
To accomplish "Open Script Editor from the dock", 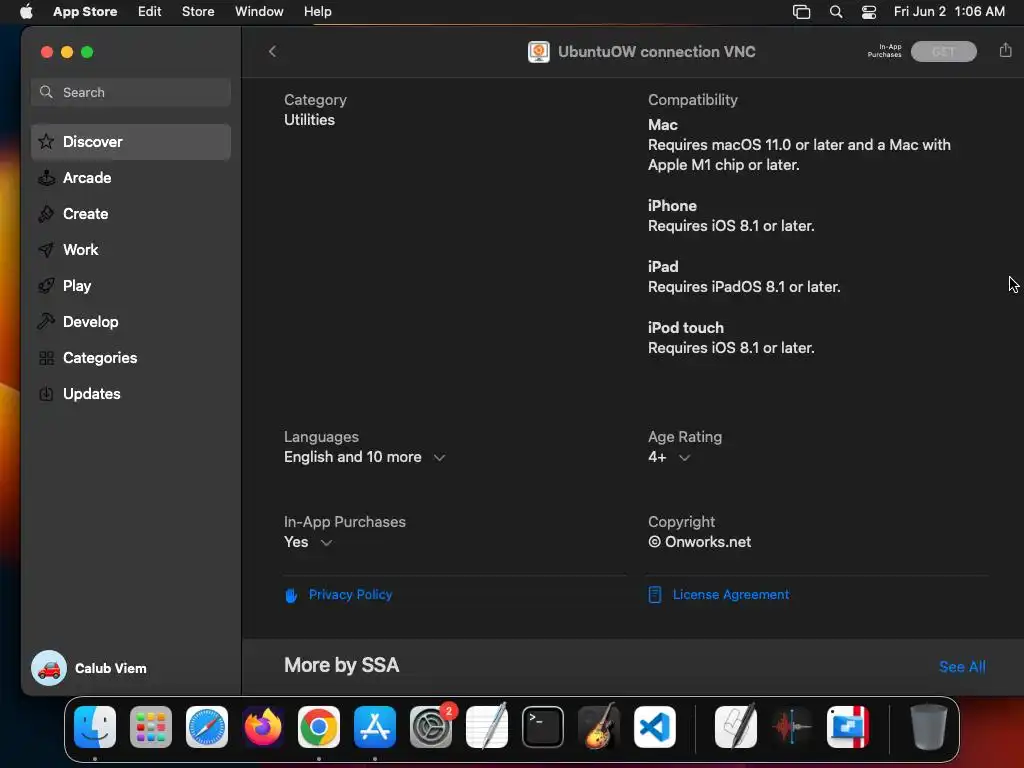I will pos(736,726).
